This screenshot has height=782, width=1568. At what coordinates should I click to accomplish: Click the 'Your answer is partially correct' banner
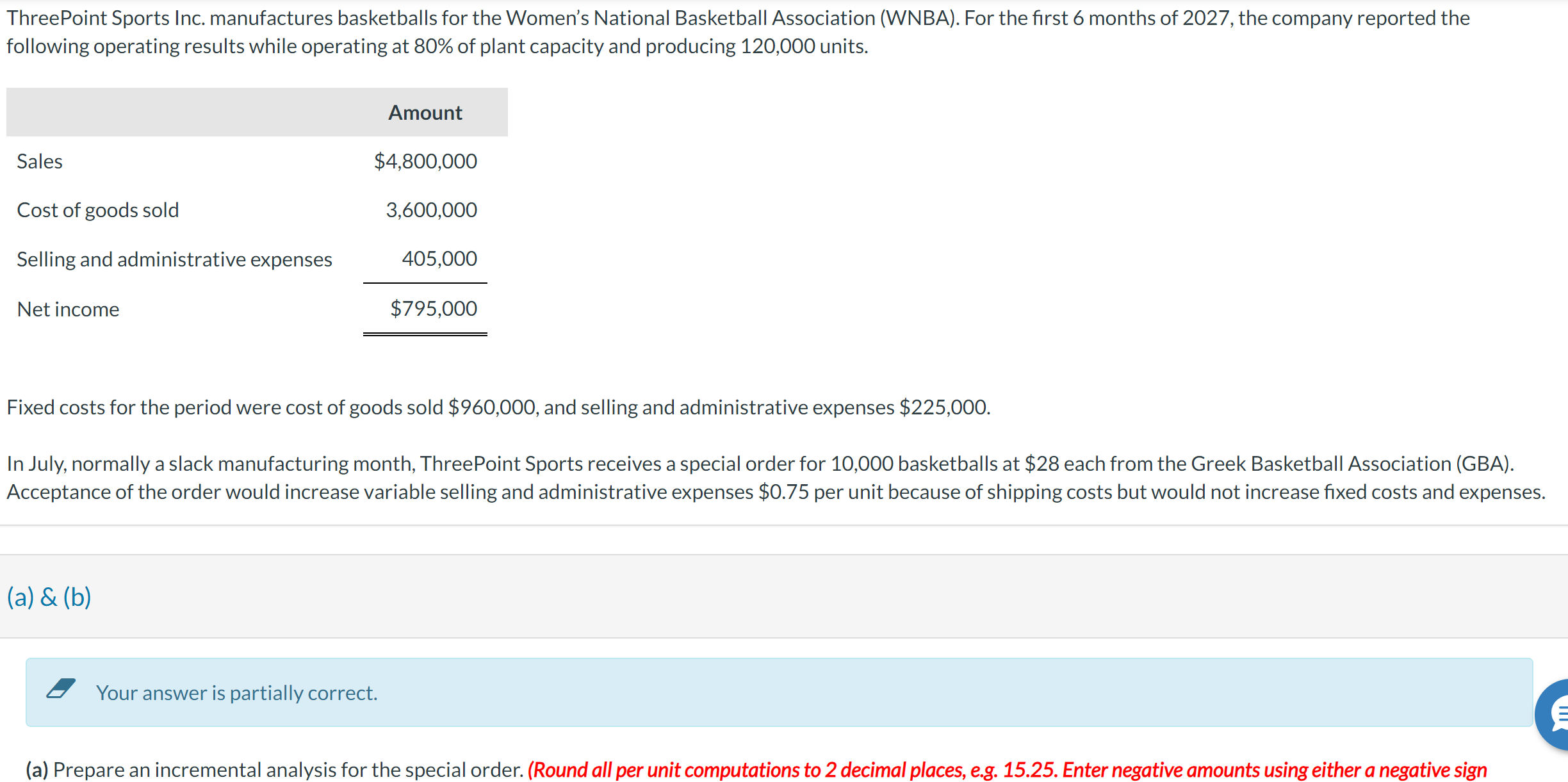[236, 693]
